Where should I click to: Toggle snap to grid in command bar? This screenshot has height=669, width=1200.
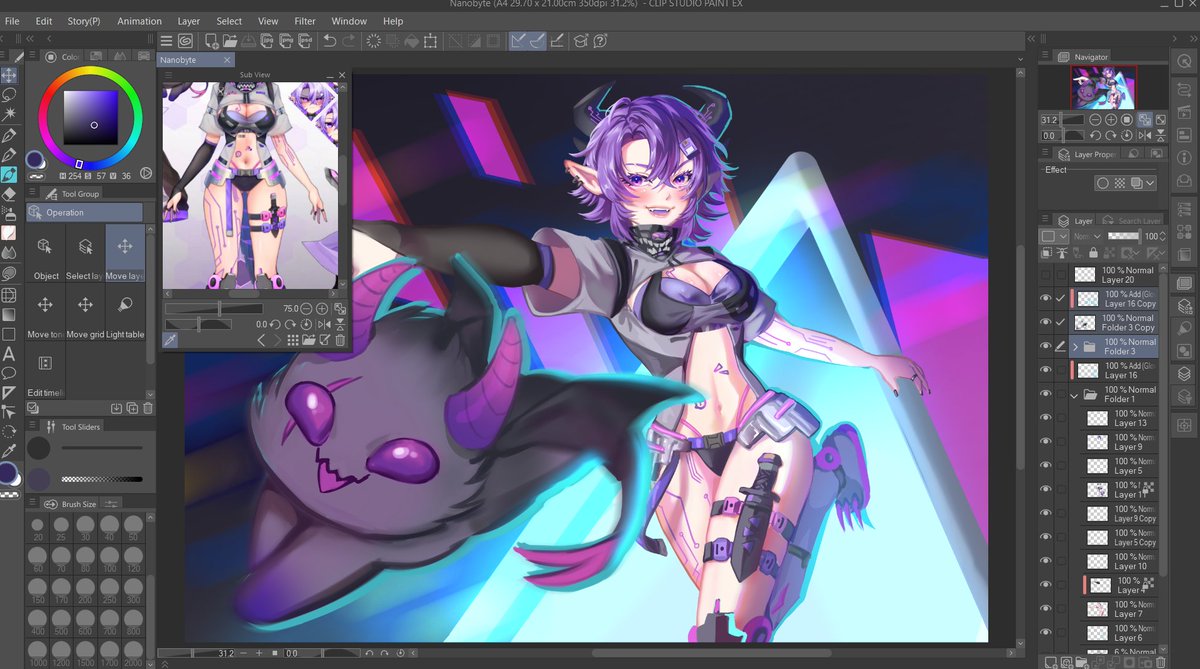557,41
